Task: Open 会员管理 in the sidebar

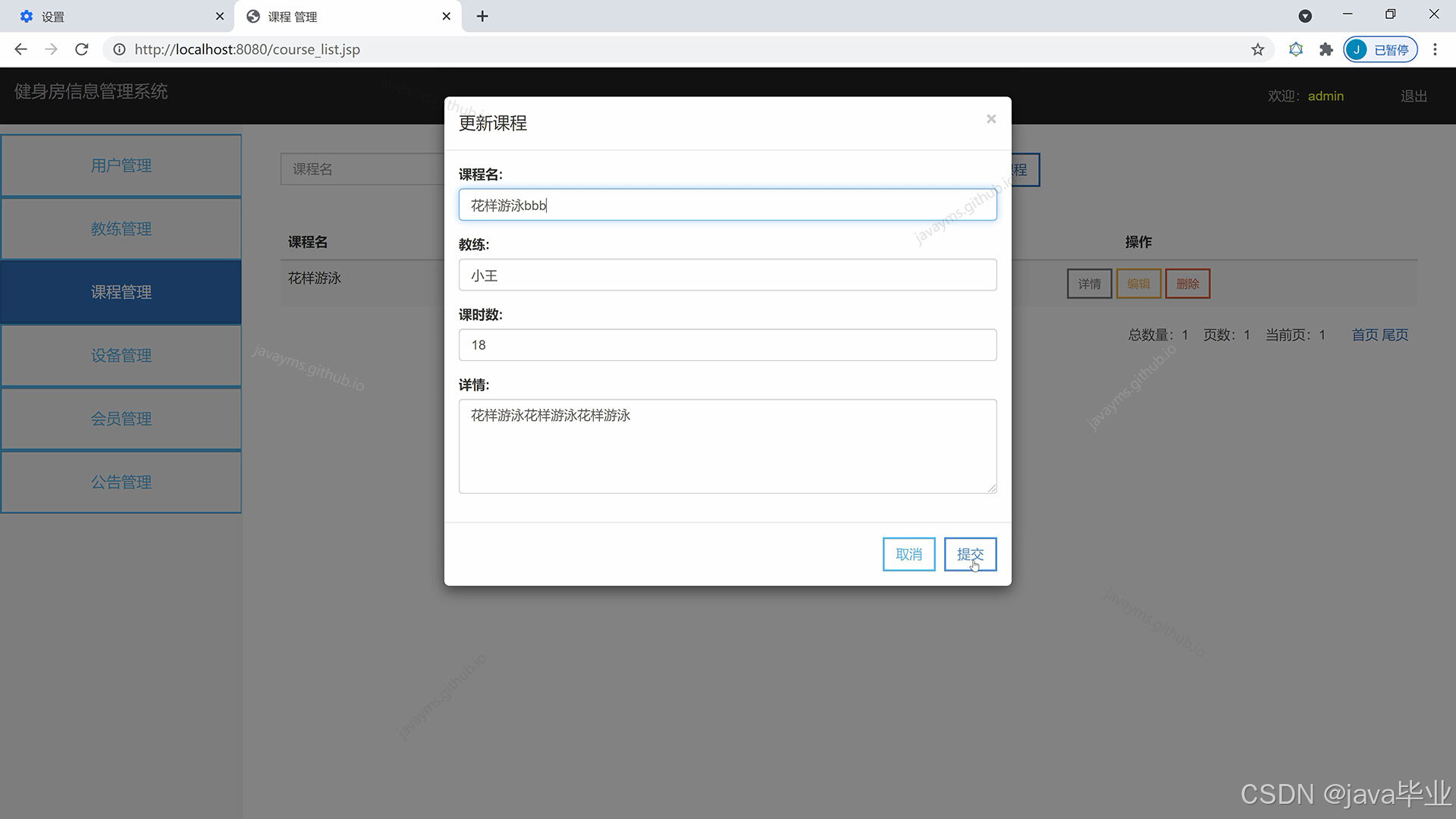Action: (121, 419)
